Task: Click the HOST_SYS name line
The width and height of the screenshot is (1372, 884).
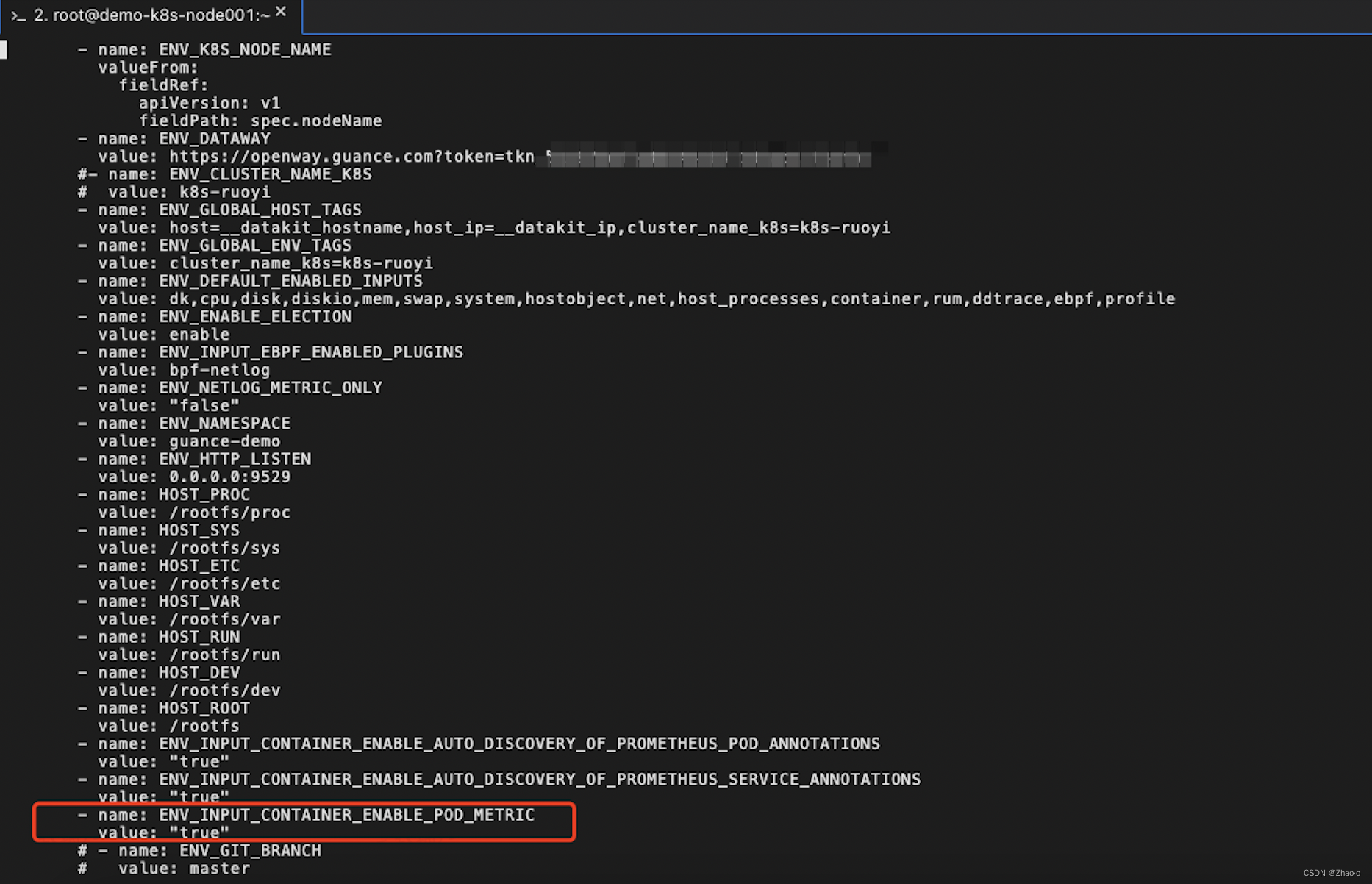Action: click(159, 530)
